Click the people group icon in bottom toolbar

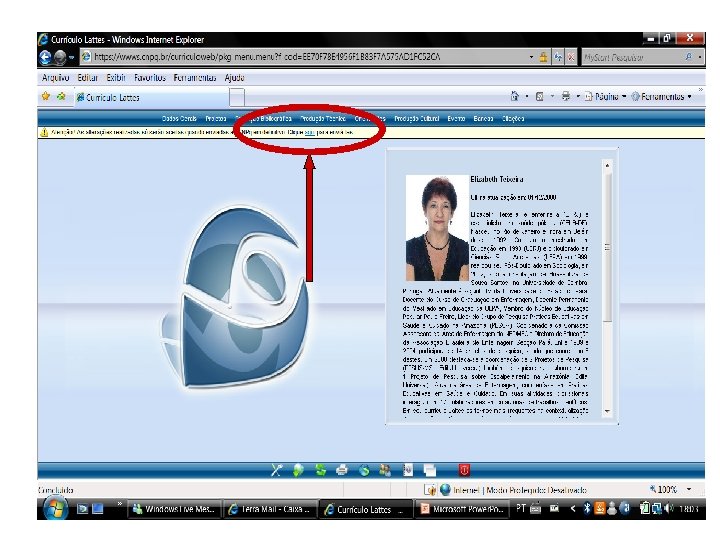tap(385, 470)
